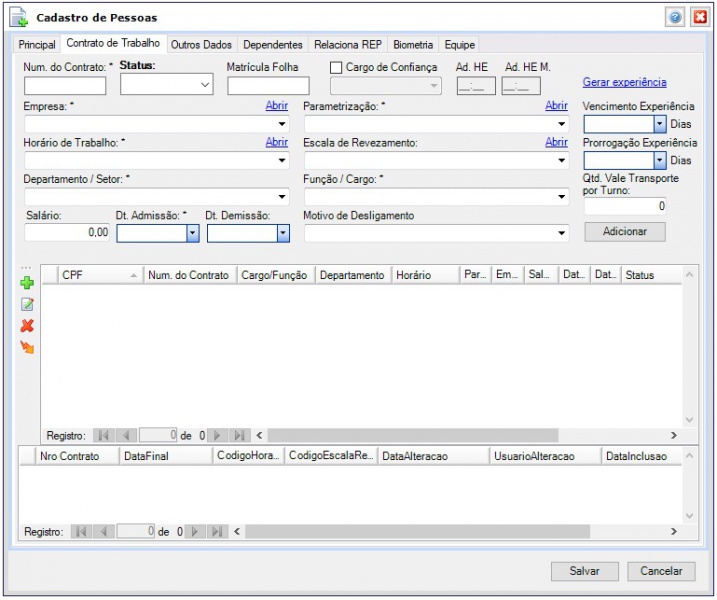Open the Dt. Admissão date picker
Image resolution: width=717 pixels, height=600 pixels.
(x=192, y=233)
